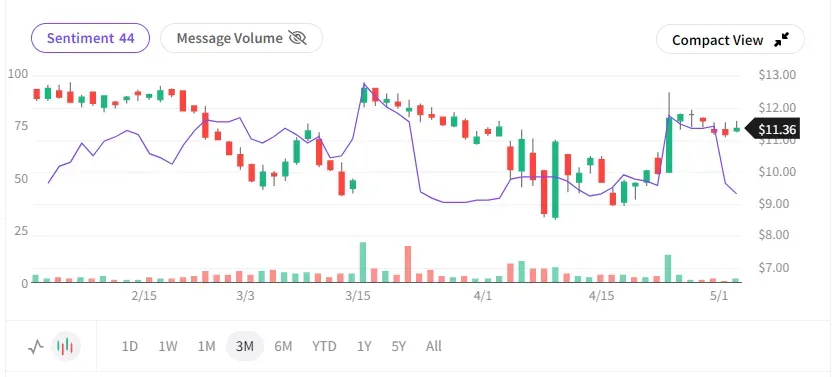Select the 1Y time range

click(364, 347)
